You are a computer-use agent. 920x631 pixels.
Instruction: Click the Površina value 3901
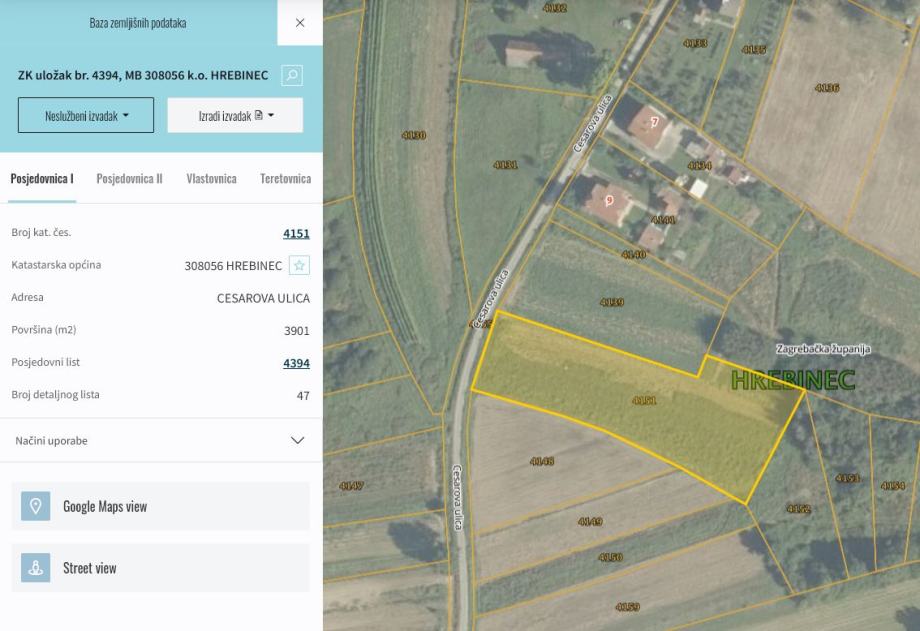click(297, 331)
